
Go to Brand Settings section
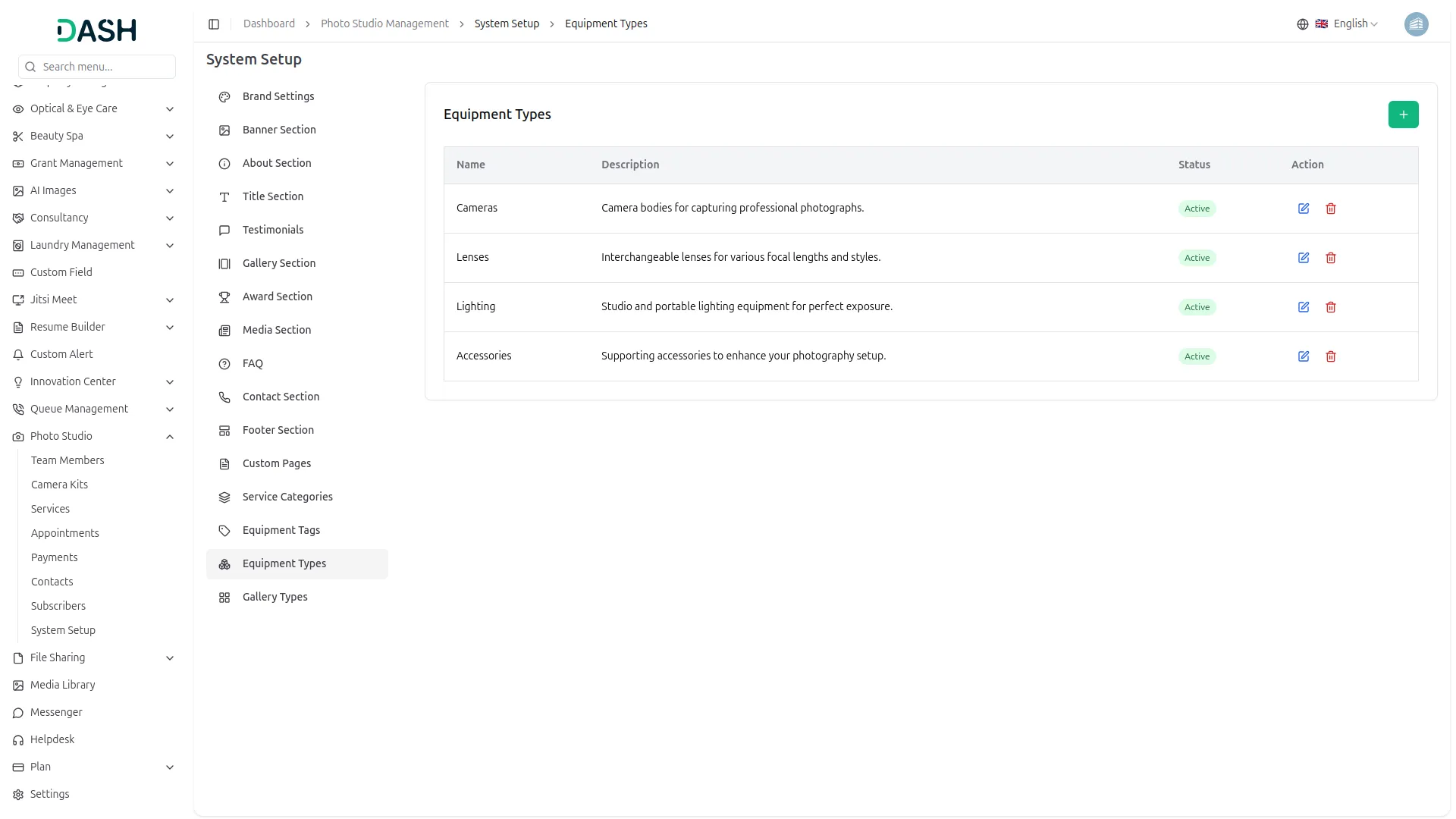point(278,96)
